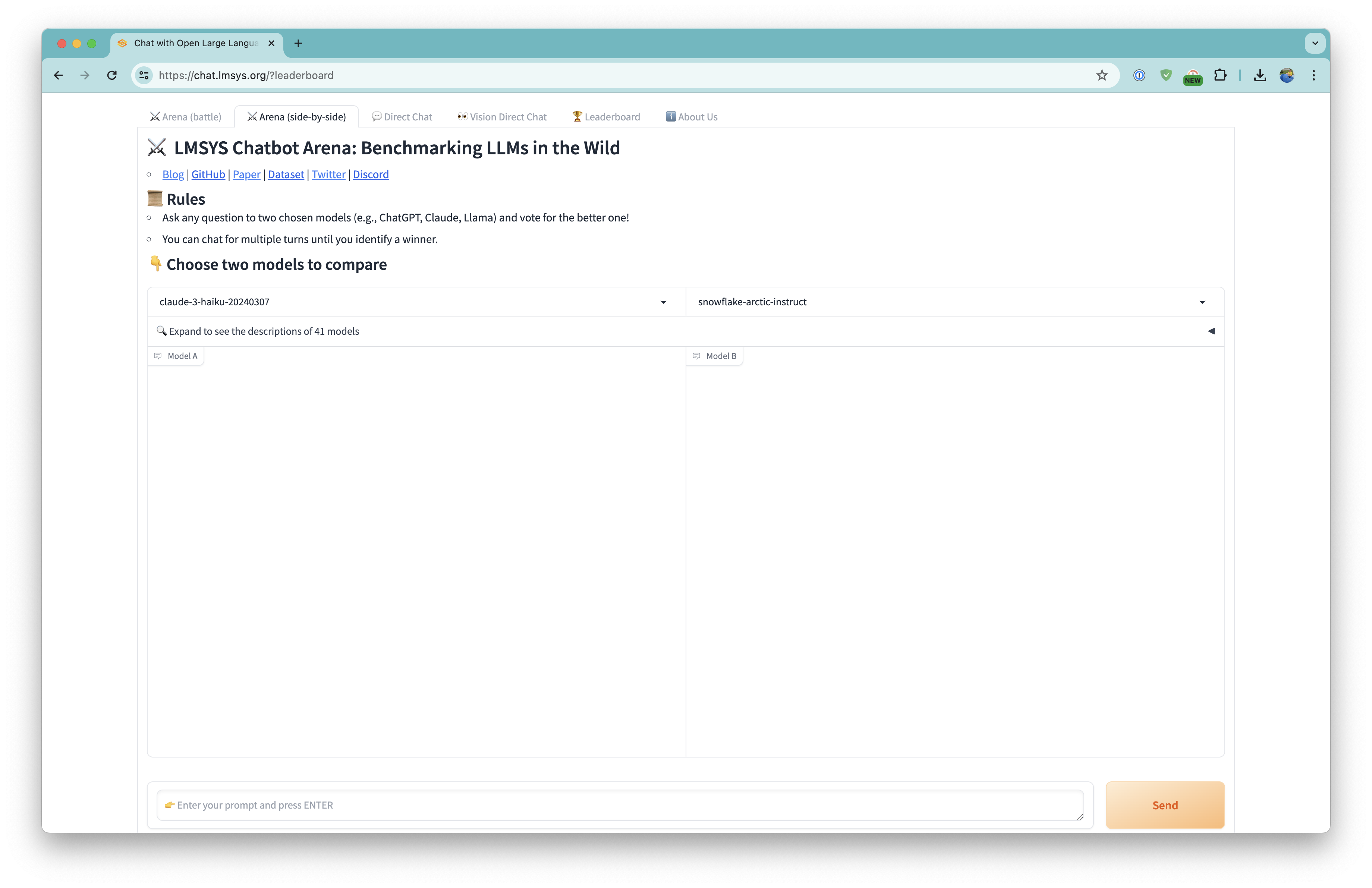Open Chrome three-dot menu

1314,75
